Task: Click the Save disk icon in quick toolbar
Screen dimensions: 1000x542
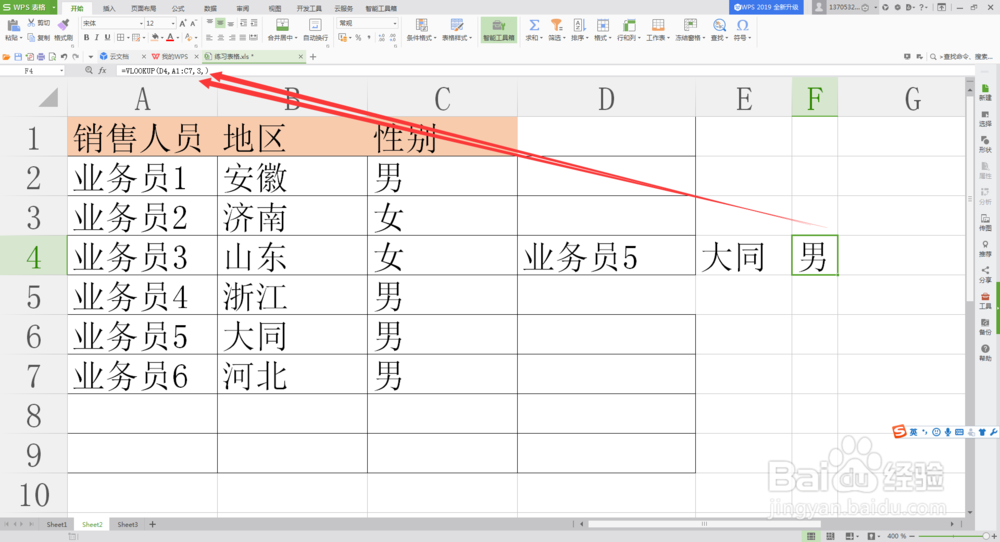Action: click(x=18, y=57)
